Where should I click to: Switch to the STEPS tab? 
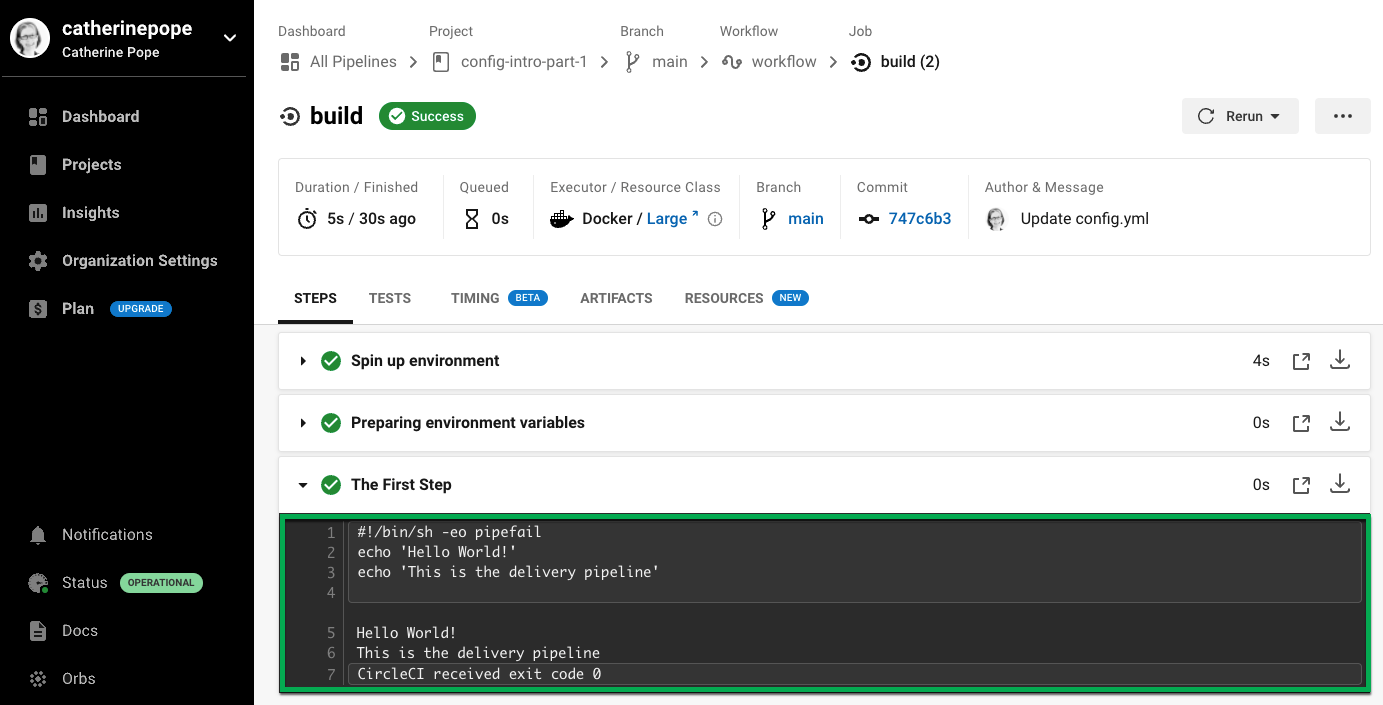(x=315, y=298)
